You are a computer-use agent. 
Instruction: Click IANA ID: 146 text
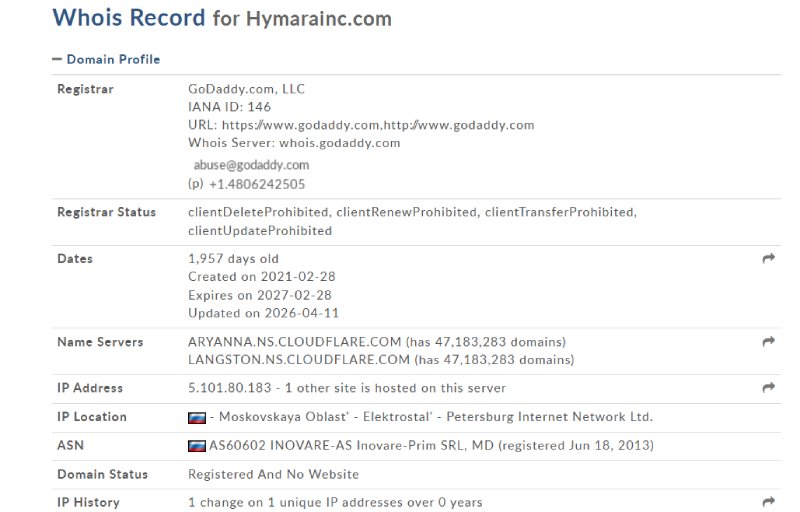(x=230, y=107)
